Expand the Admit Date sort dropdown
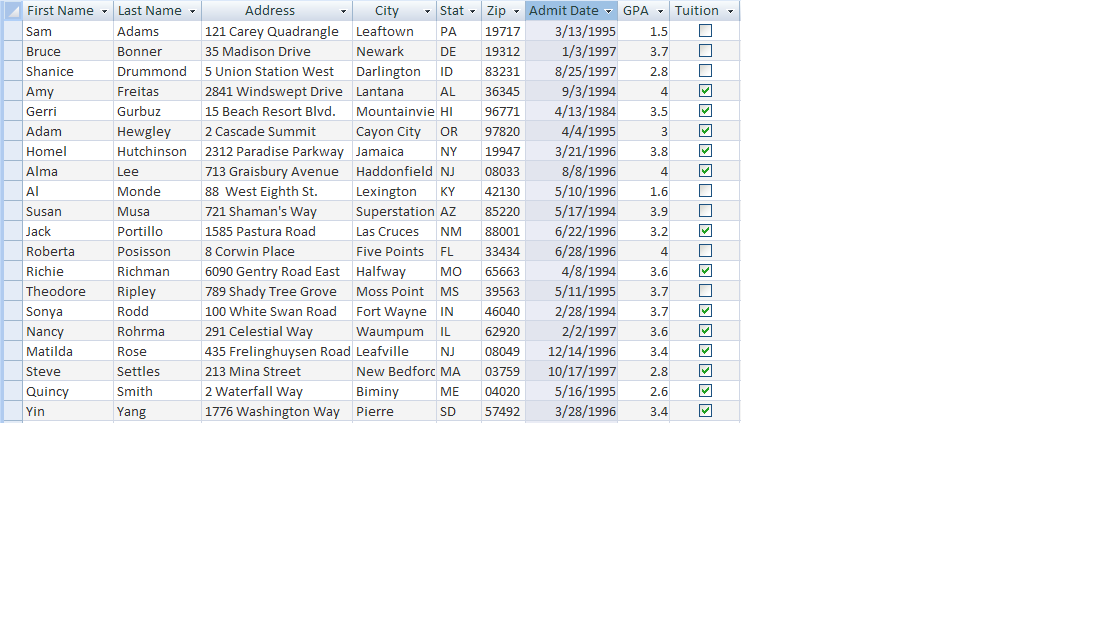 [608, 11]
